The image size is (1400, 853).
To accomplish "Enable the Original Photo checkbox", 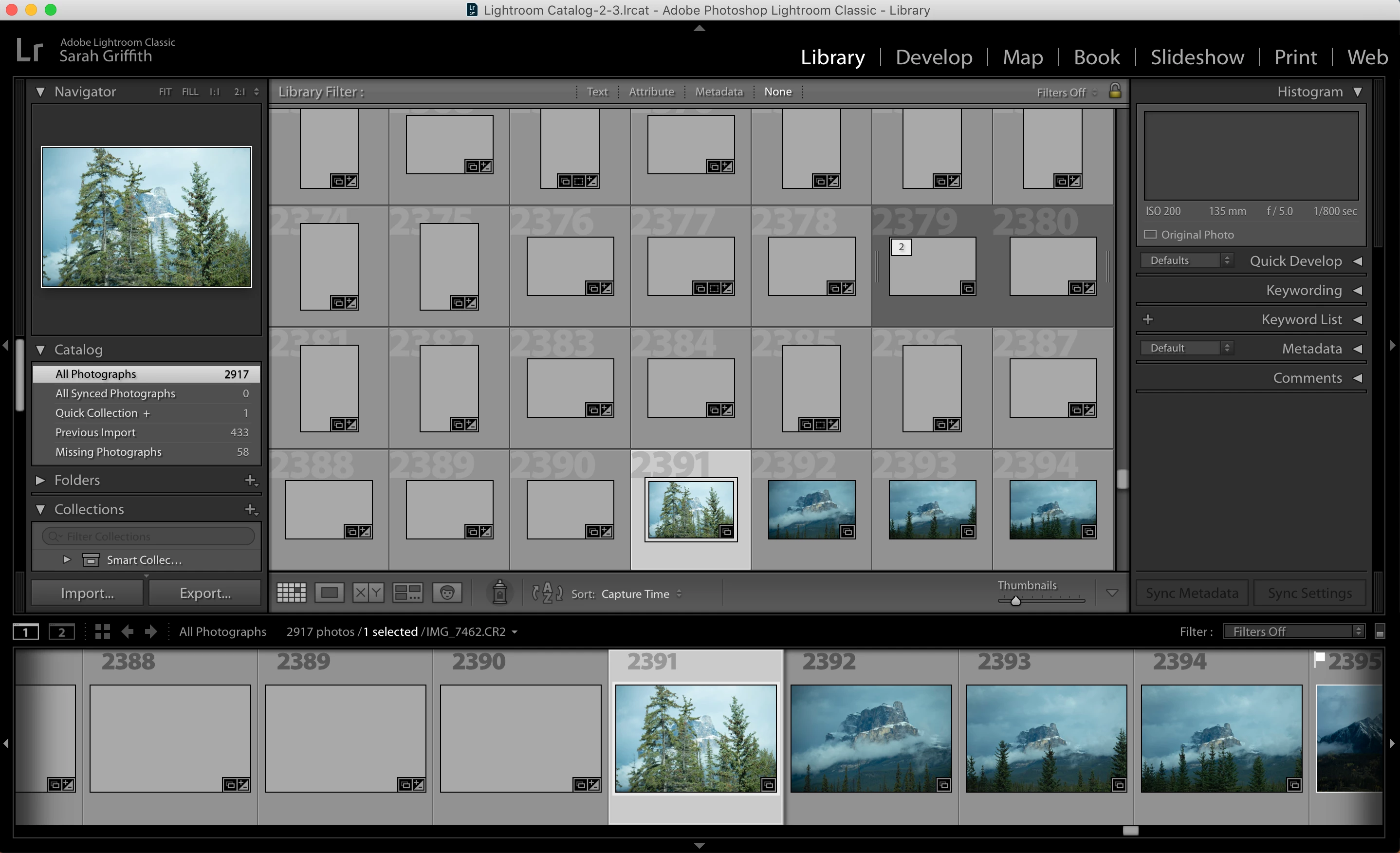I will 1151,234.
